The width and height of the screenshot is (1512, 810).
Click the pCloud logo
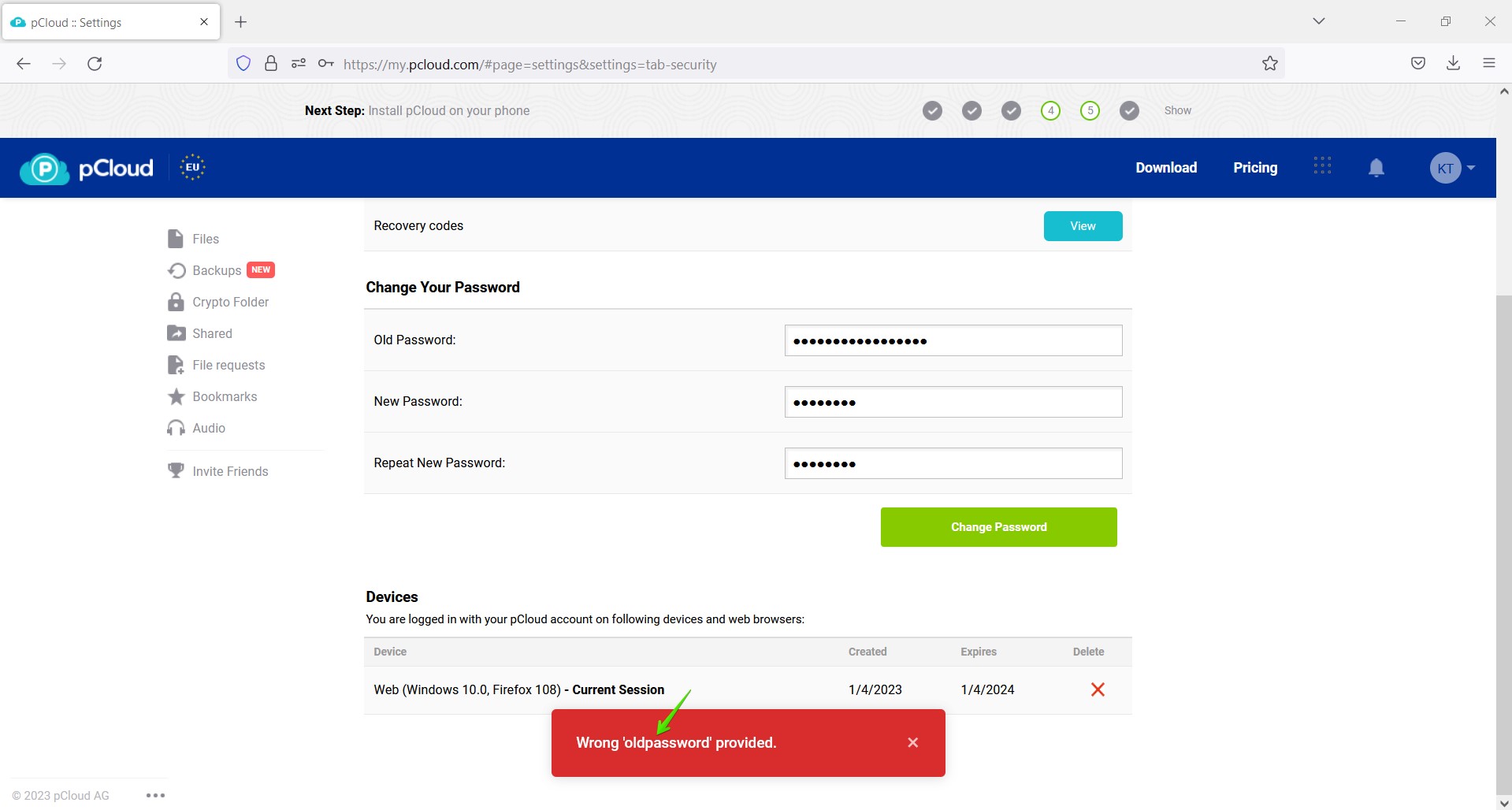click(x=87, y=168)
